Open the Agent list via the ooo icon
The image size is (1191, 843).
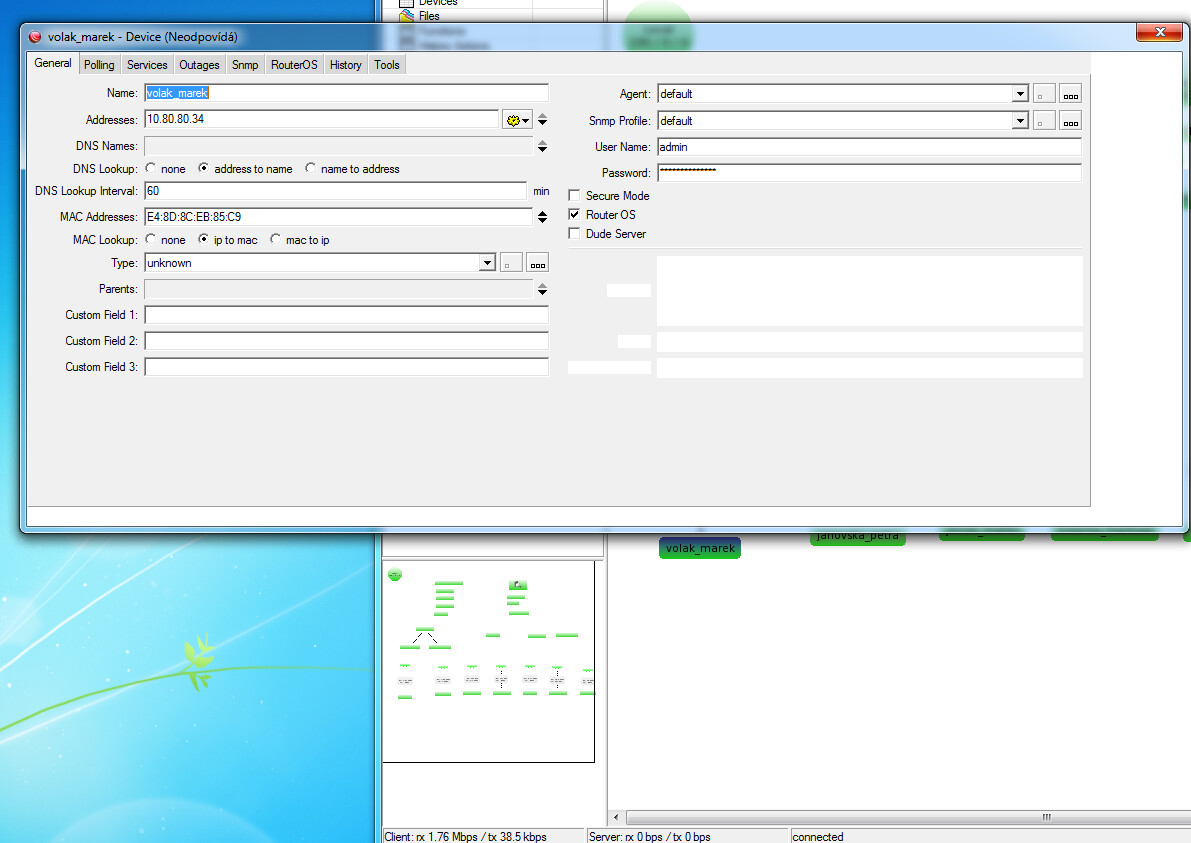pyautogui.click(x=1069, y=93)
